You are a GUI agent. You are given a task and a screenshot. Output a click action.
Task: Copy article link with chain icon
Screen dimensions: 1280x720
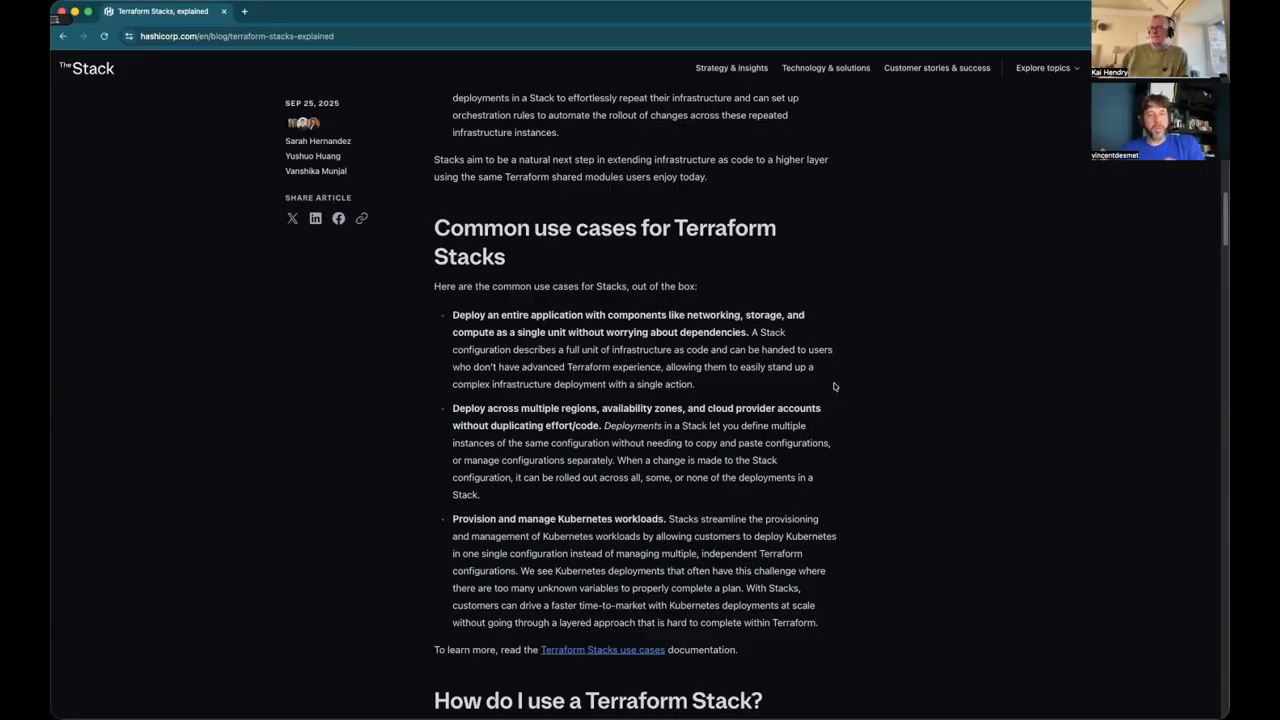tap(361, 218)
